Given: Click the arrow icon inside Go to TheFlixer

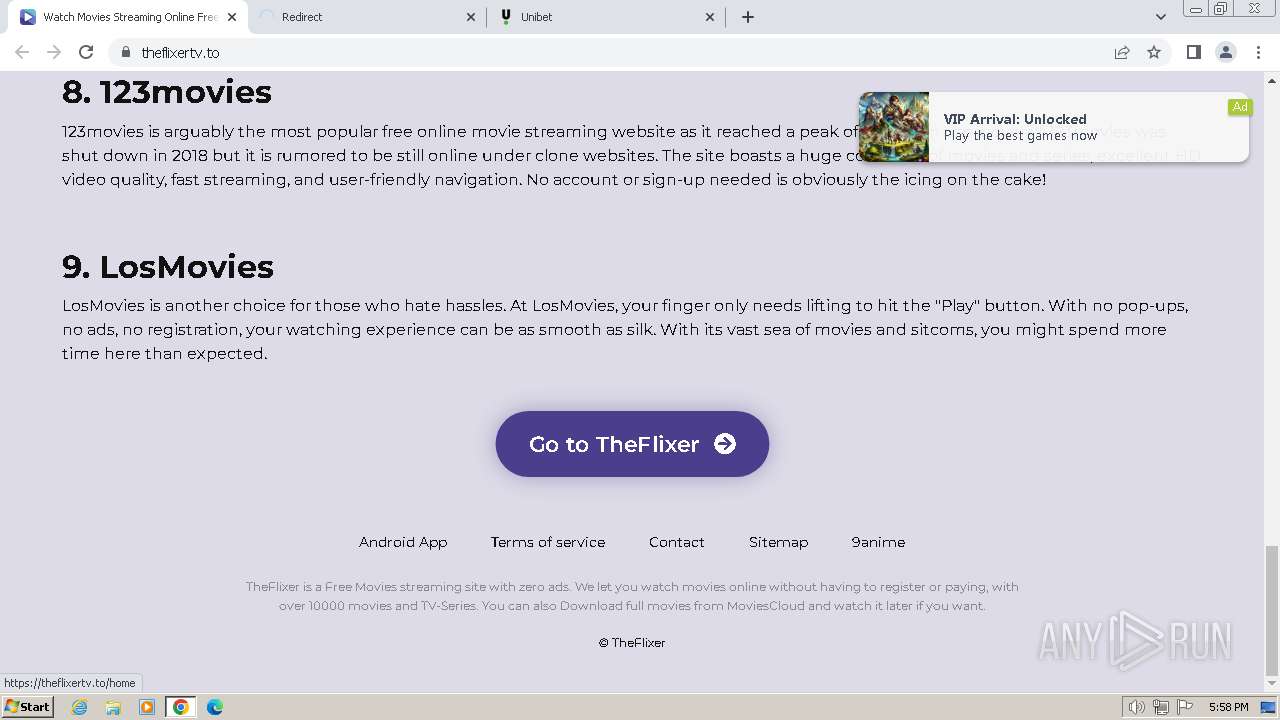Looking at the screenshot, I should [725, 444].
